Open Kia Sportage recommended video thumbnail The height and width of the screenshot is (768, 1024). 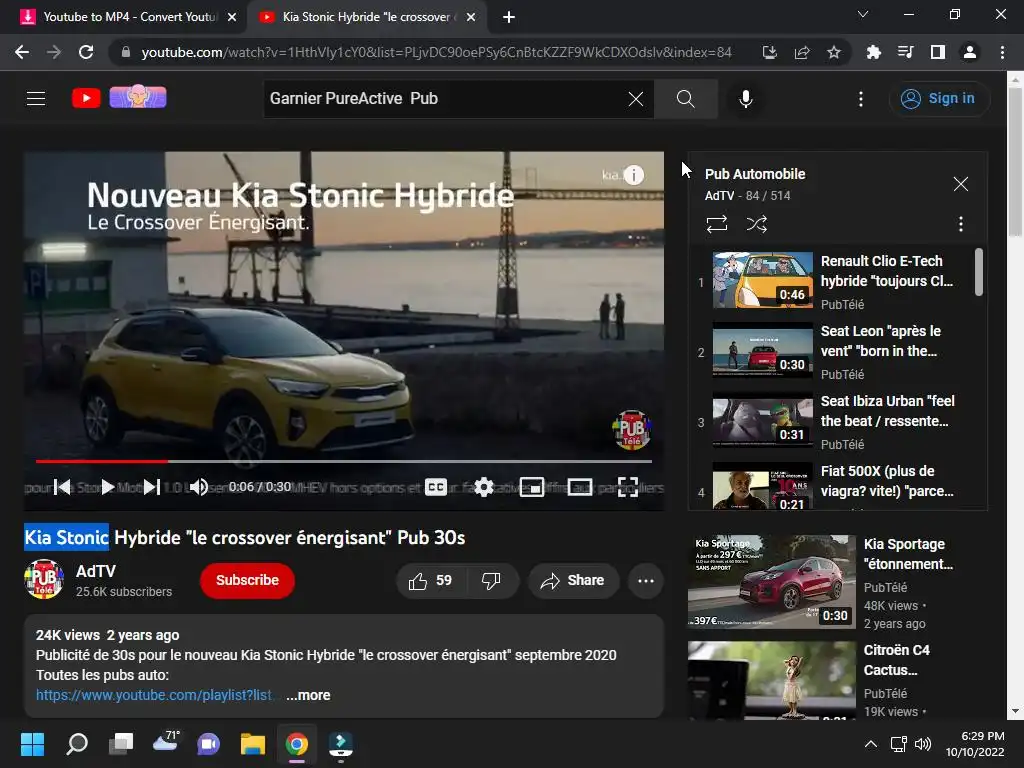click(771, 582)
